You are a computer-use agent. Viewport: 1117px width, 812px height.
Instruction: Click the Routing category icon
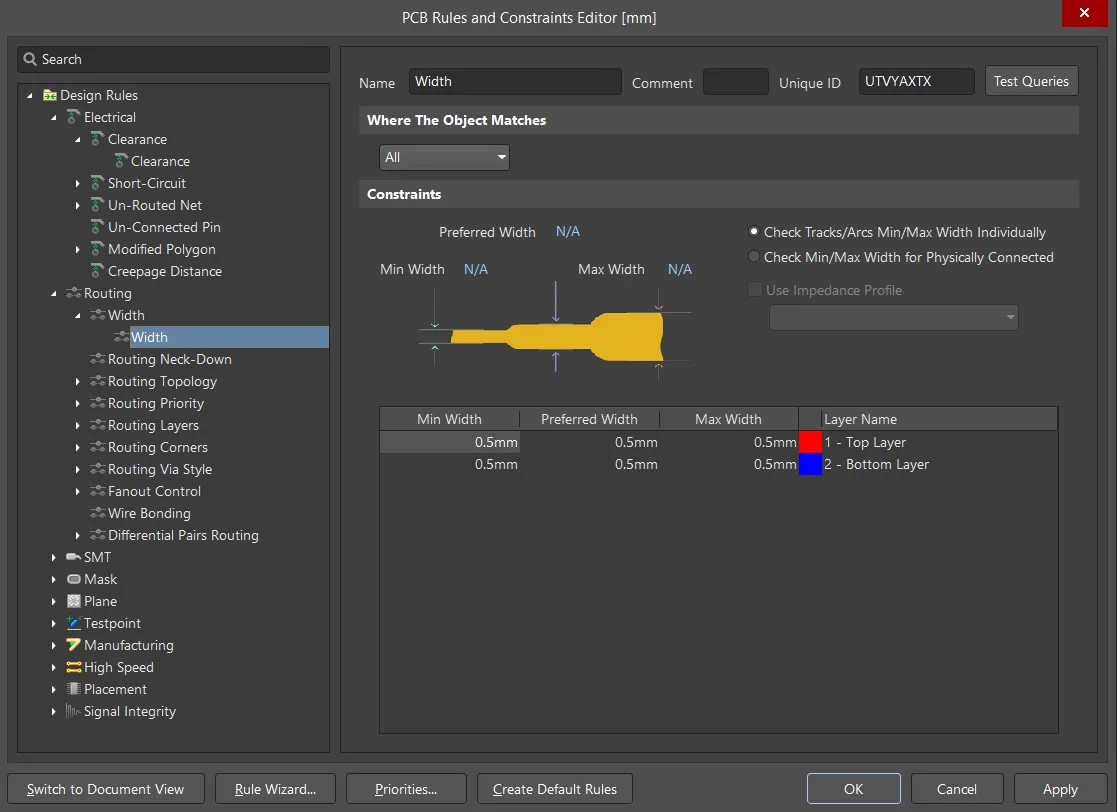coord(73,293)
